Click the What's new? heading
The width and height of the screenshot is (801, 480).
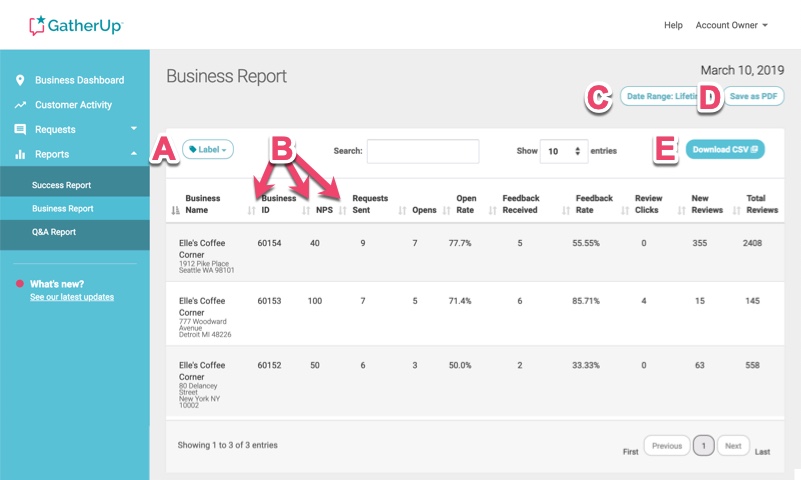(57, 284)
